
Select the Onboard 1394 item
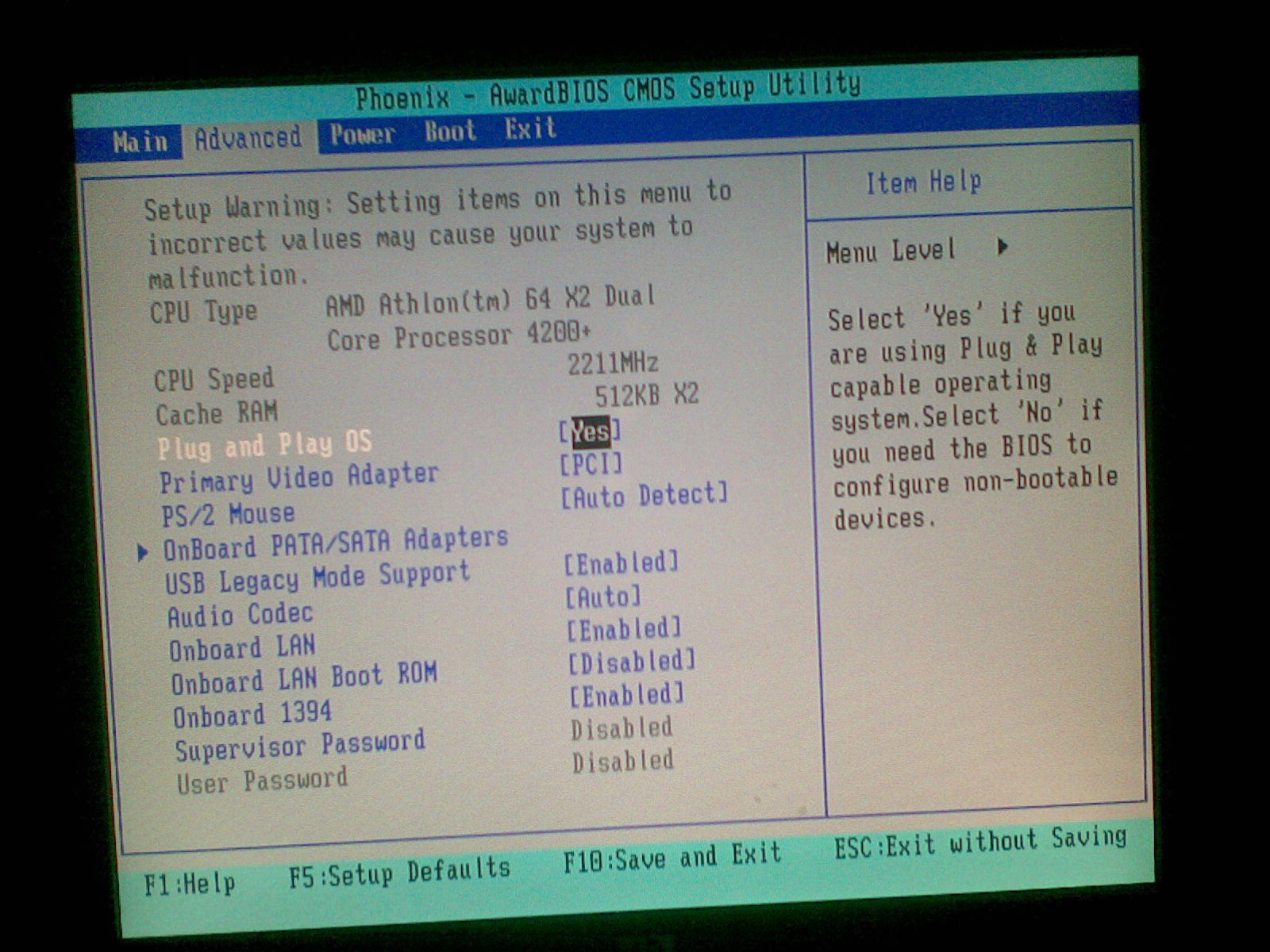tap(252, 714)
